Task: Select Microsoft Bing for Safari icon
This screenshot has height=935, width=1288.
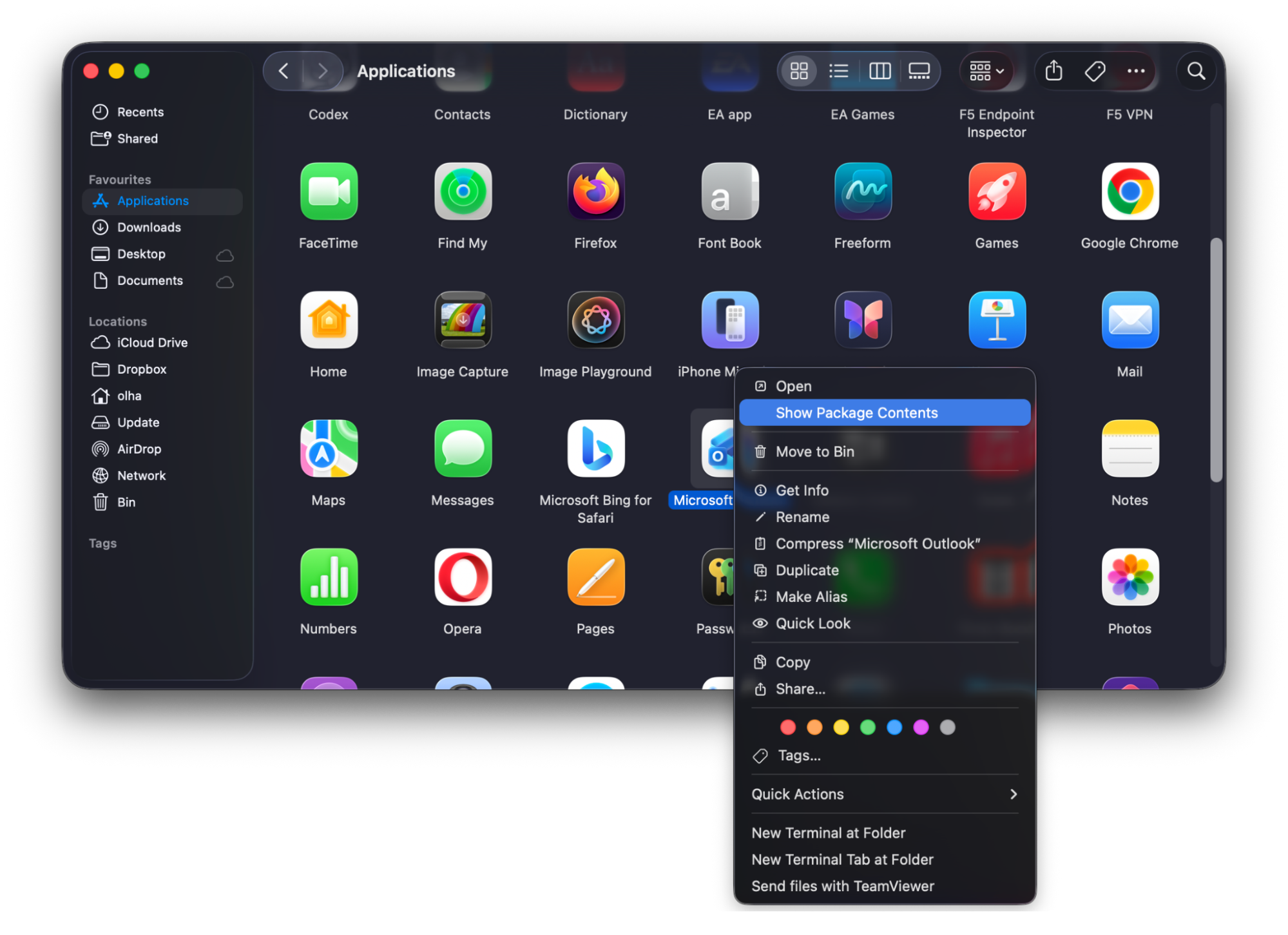Action: [596, 448]
